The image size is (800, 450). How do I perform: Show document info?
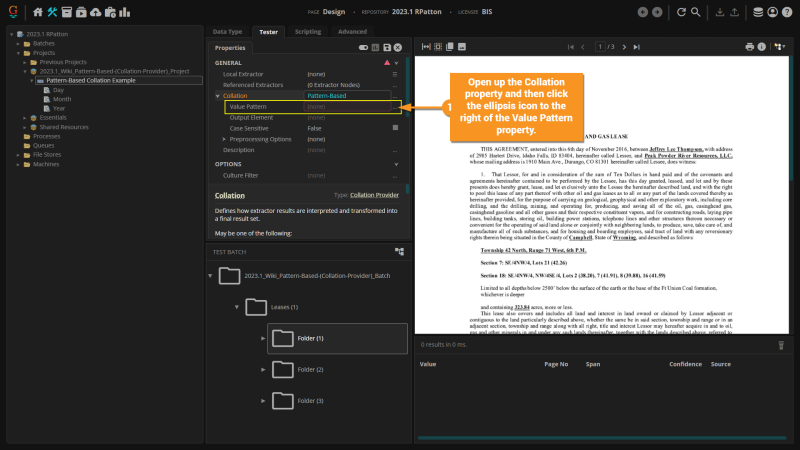point(762,46)
